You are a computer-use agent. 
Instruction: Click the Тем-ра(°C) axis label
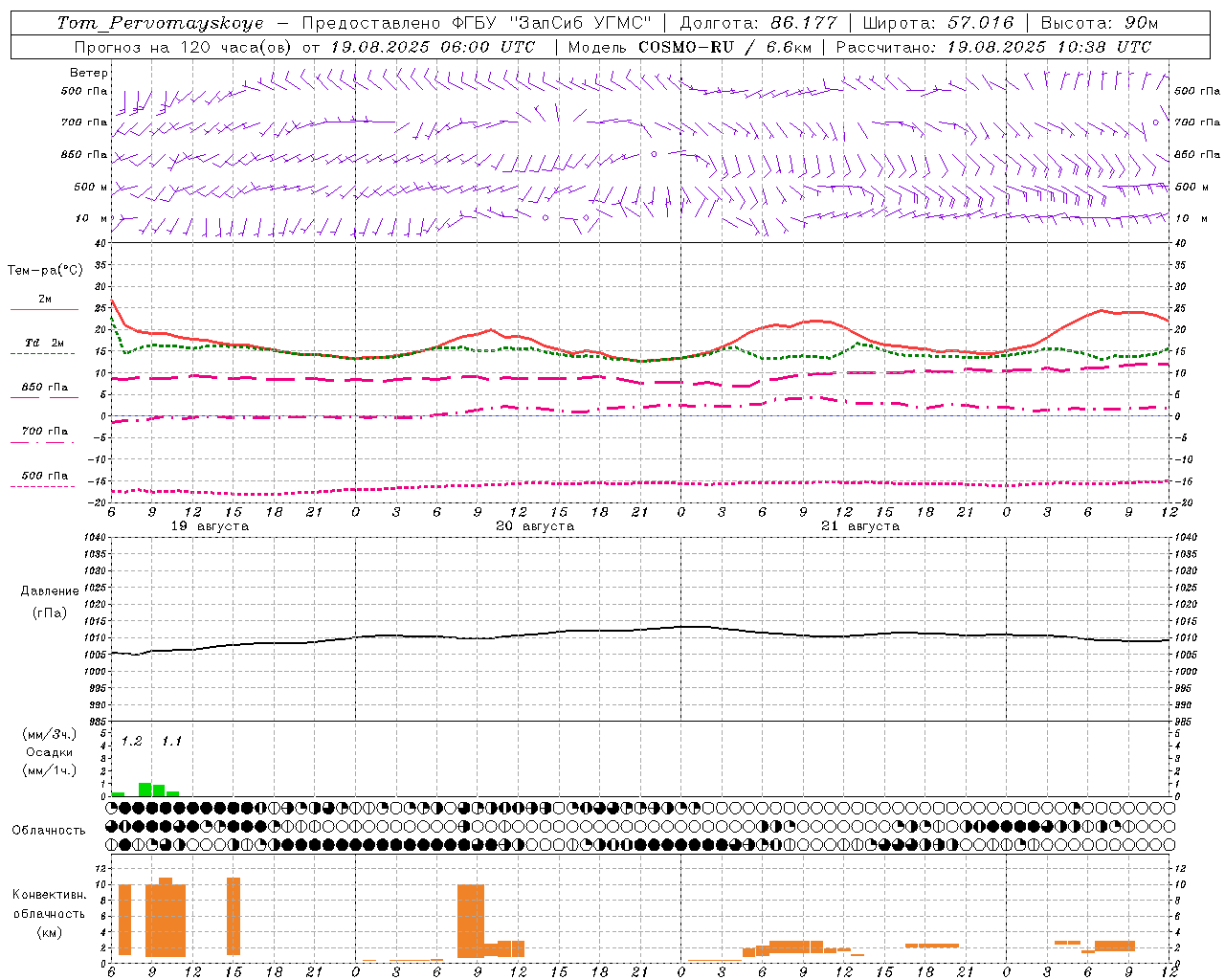pos(45,271)
